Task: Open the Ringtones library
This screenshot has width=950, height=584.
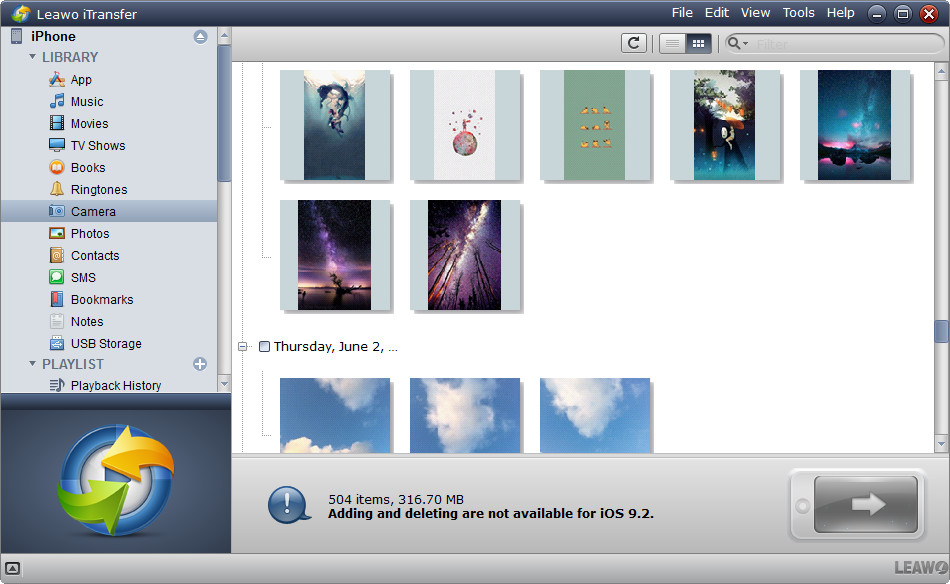Action: [x=98, y=190]
